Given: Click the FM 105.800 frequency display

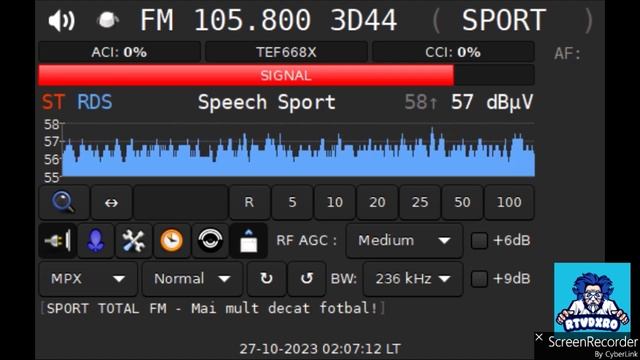Looking at the screenshot, I should pos(226,20).
